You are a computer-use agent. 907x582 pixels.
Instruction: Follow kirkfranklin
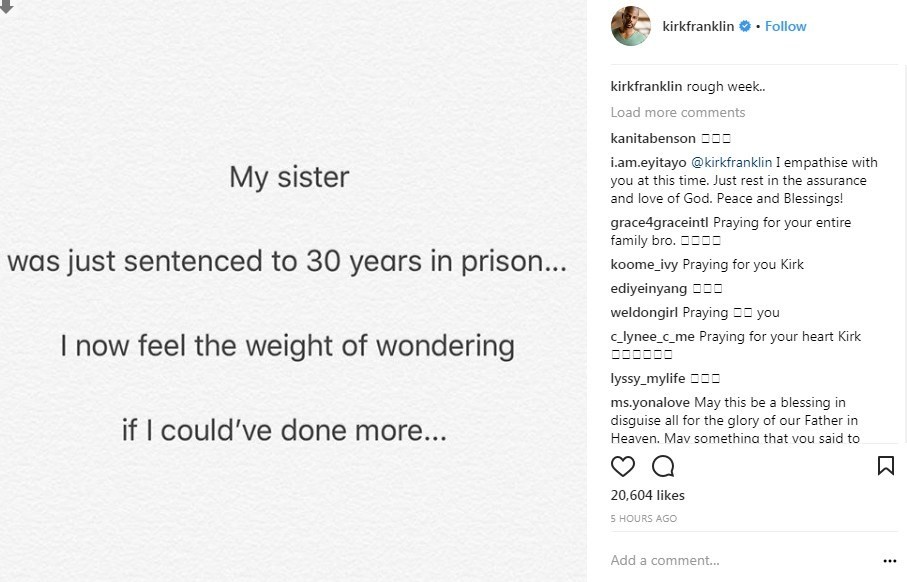785,27
